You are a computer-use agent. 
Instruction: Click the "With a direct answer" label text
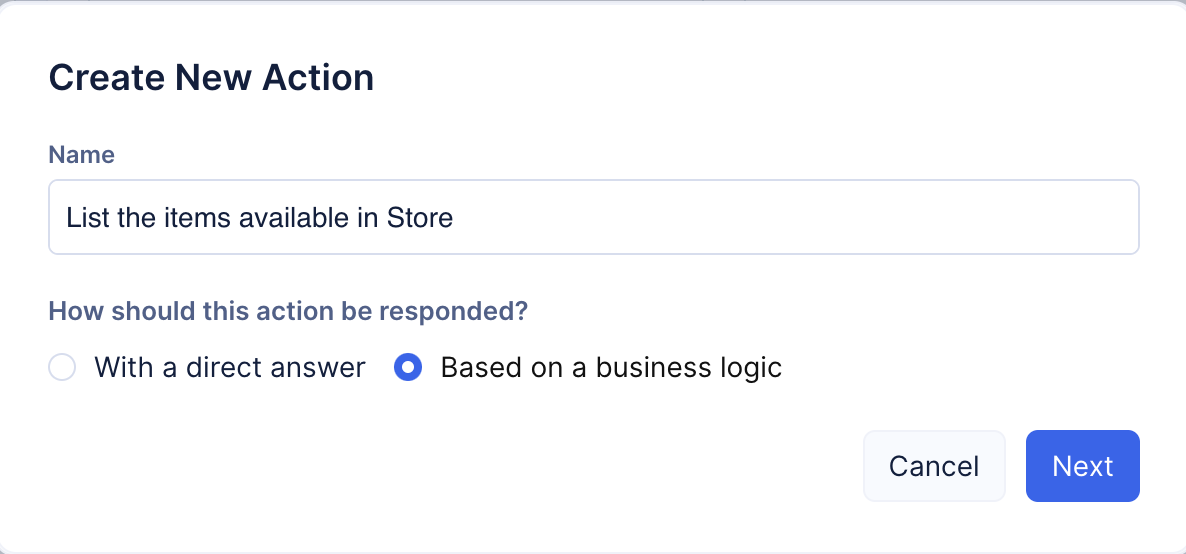229,368
